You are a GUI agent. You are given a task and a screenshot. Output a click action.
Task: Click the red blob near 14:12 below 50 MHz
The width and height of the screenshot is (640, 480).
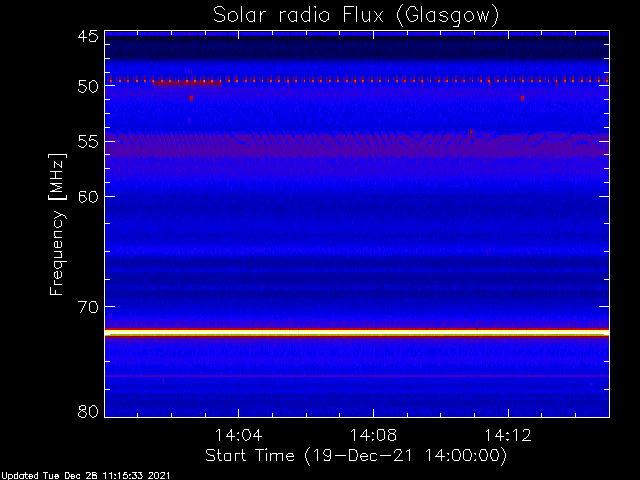click(x=522, y=98)
